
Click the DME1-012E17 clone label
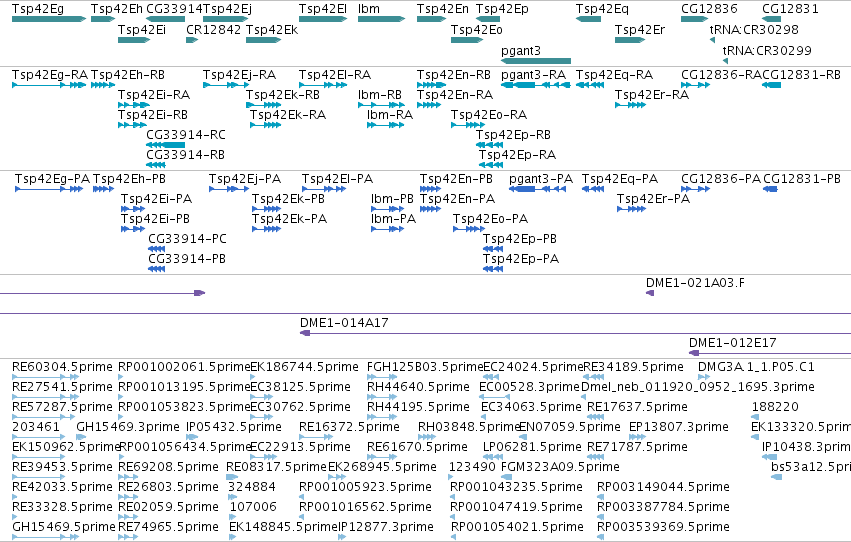(733, 343)
